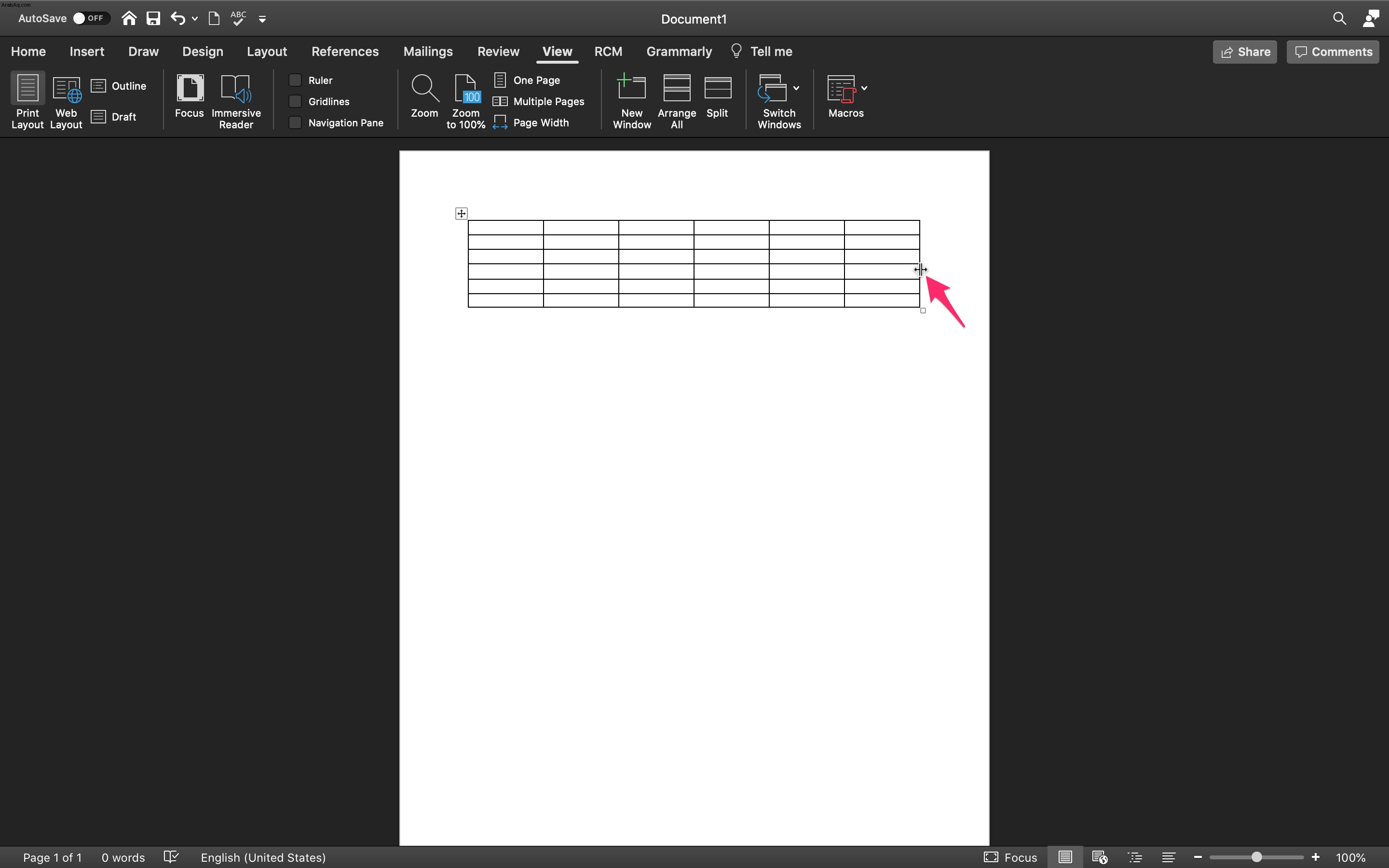Open Customize Quick Access Toolbar dropdown
The height and width of the screenshot is (868, 1389).
coord(262,19)
